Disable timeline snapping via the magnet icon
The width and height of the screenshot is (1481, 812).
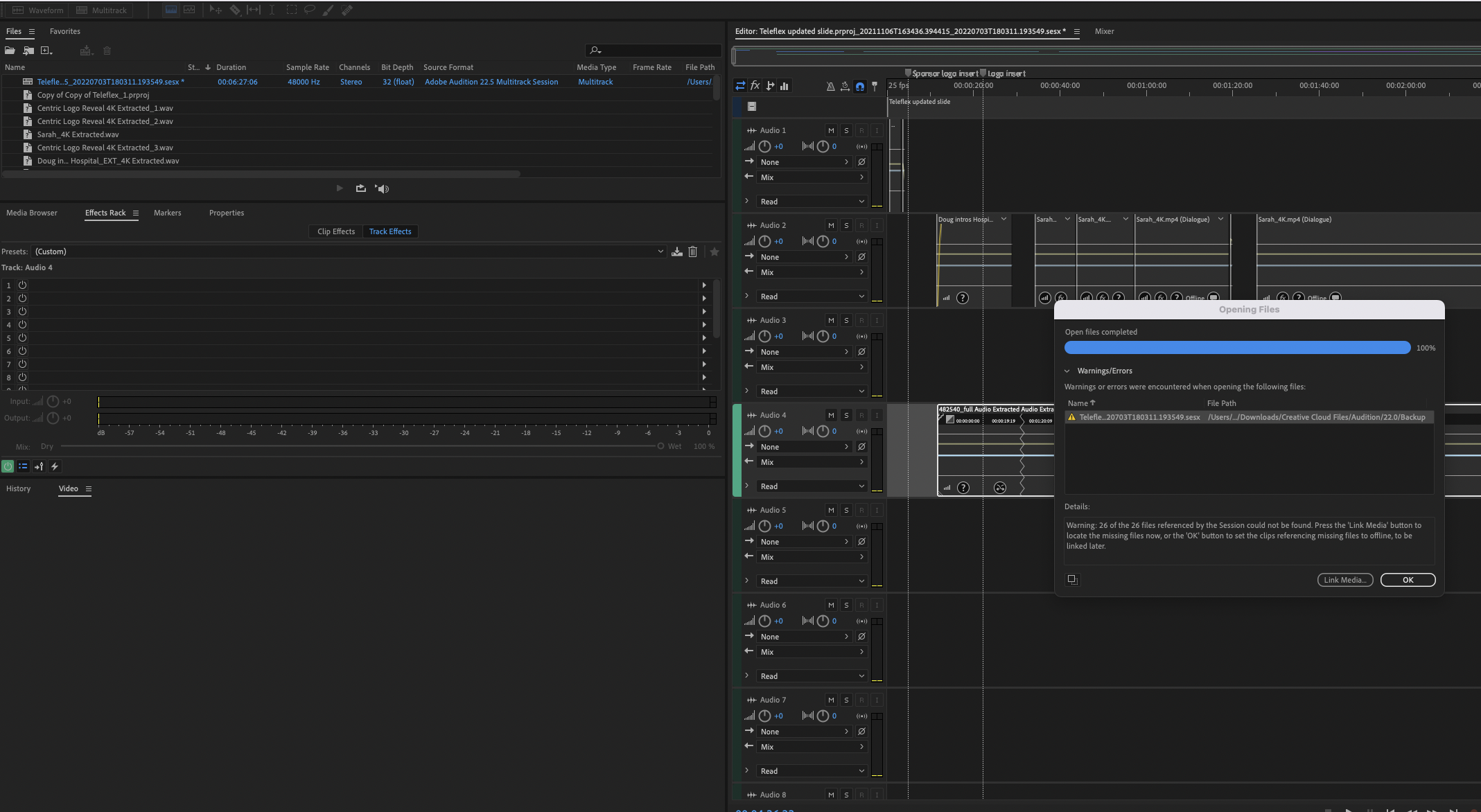coord(859,85)
